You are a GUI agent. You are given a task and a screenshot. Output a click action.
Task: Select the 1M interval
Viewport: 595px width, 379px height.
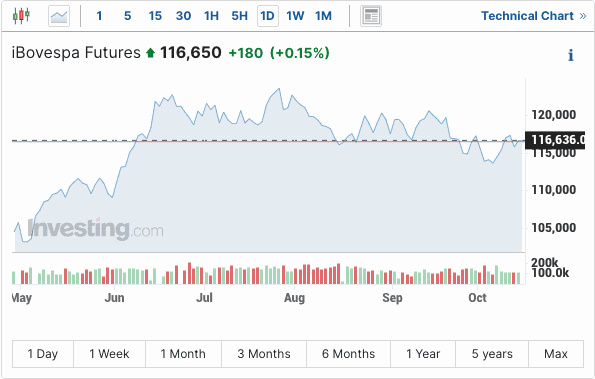point(323,16)
